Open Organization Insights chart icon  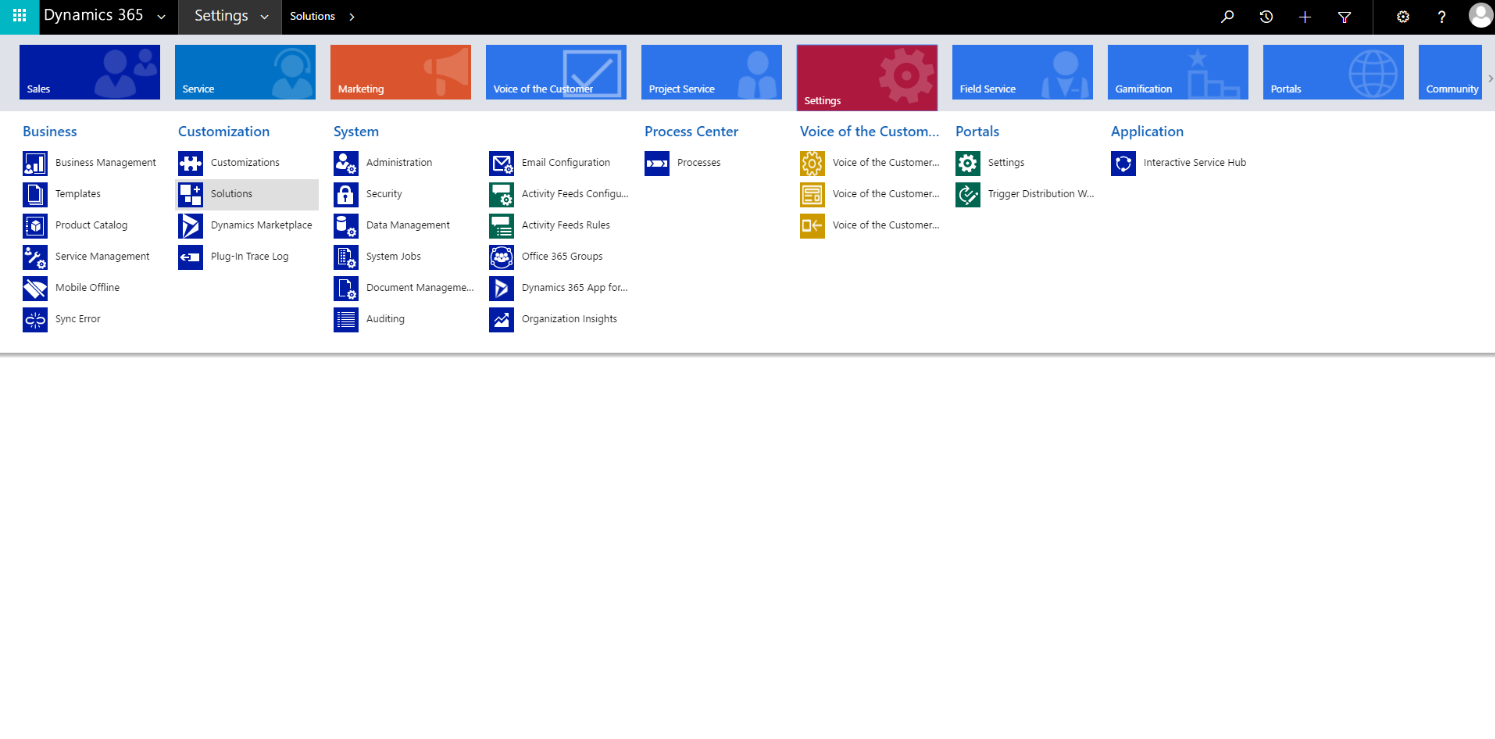[501, 319]
